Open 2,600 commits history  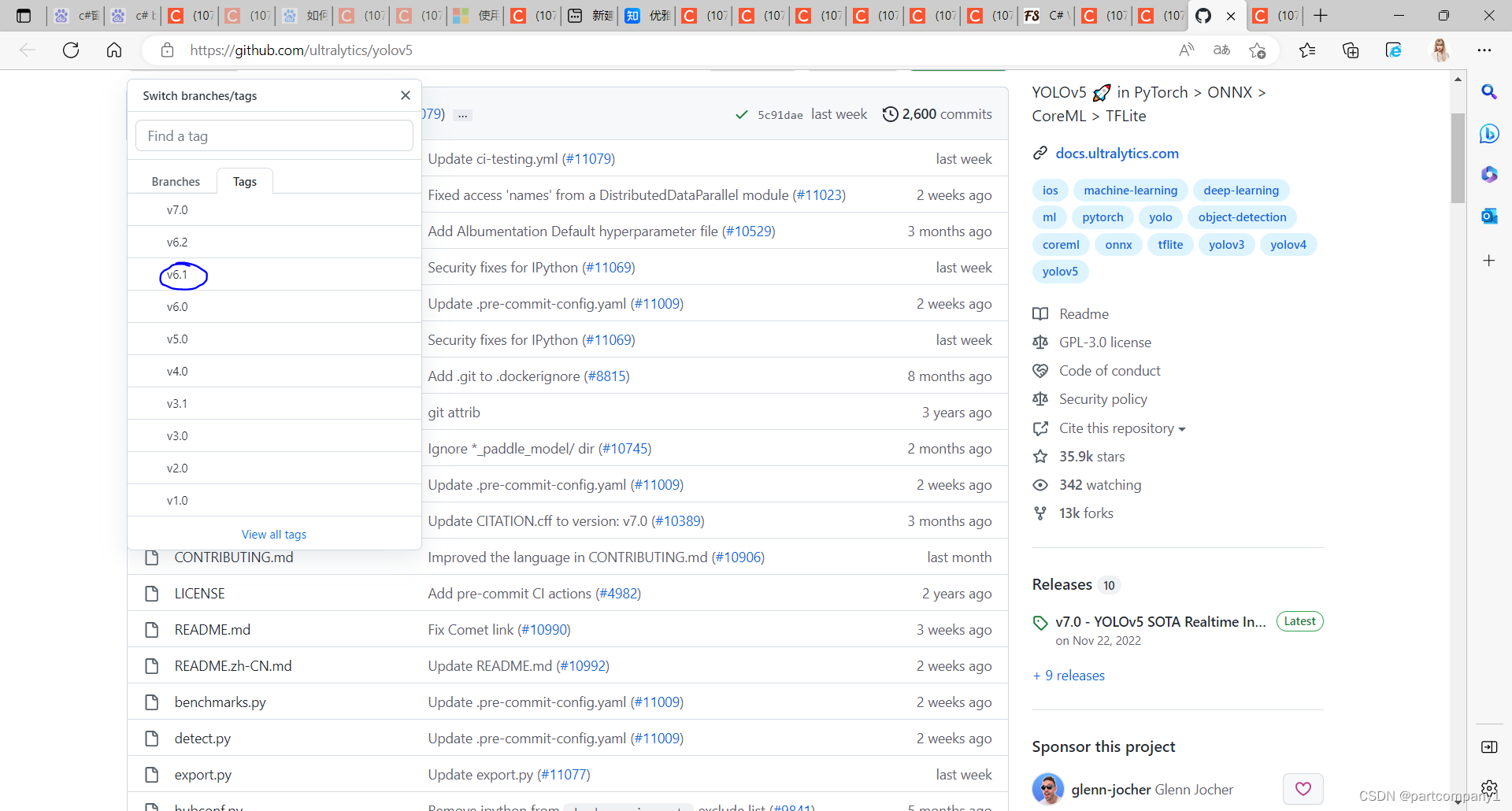(x=937, y=114)
